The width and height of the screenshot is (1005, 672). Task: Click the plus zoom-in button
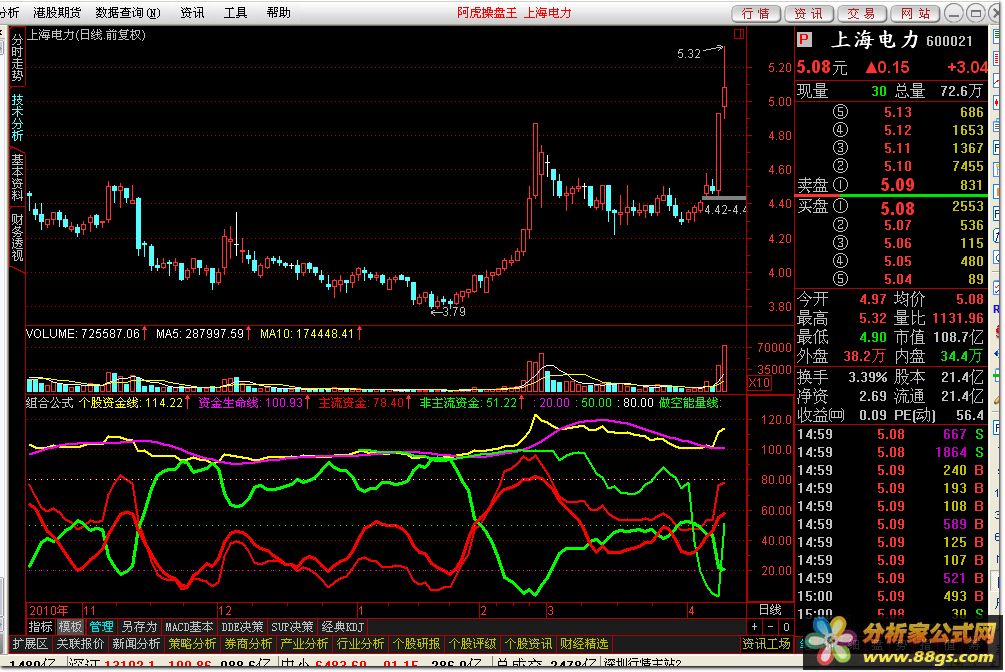[754, 626]
